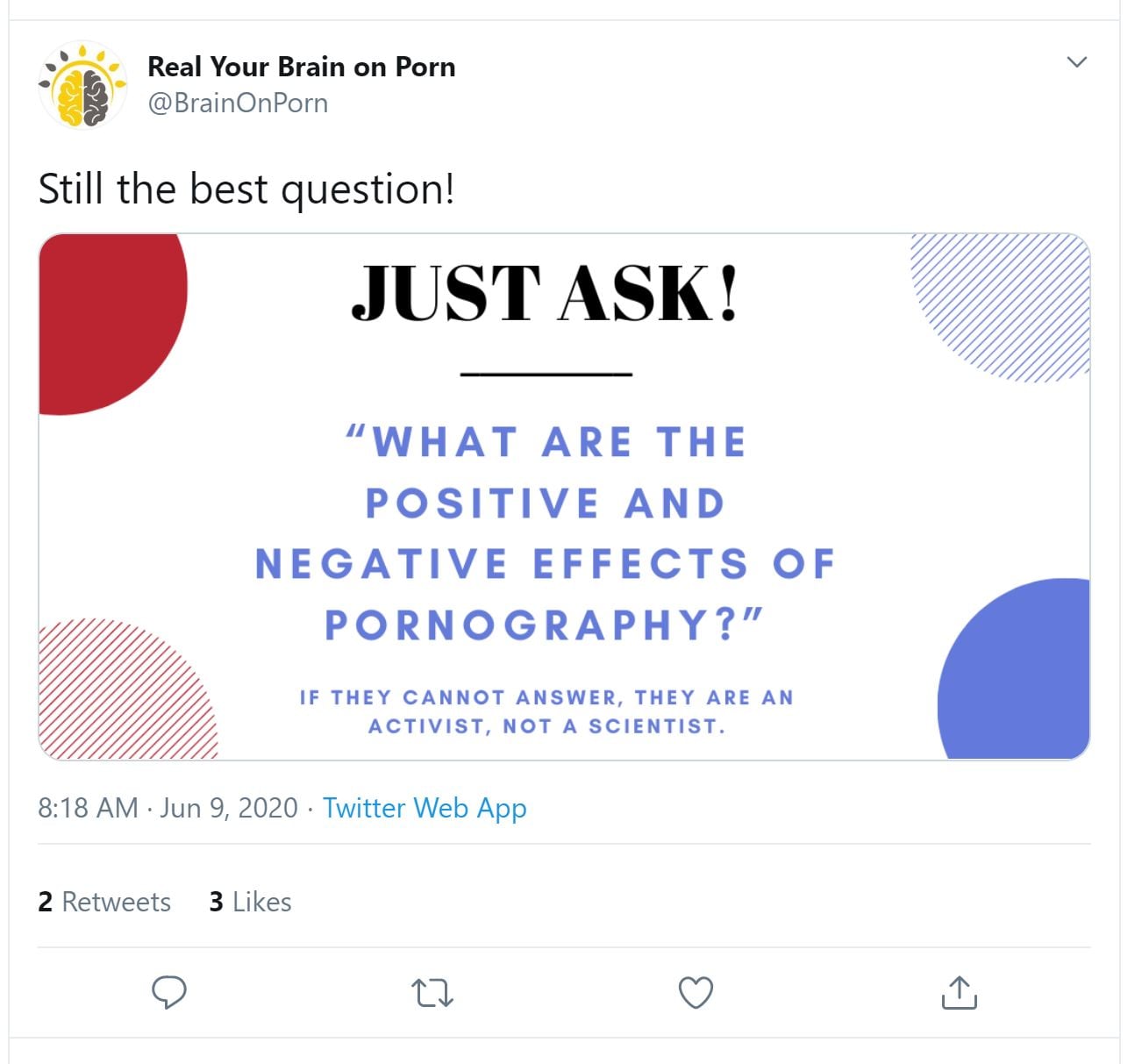Click the solid red circle in image
This screenshot has width=1142, height=1064.
tap(105, 316)
